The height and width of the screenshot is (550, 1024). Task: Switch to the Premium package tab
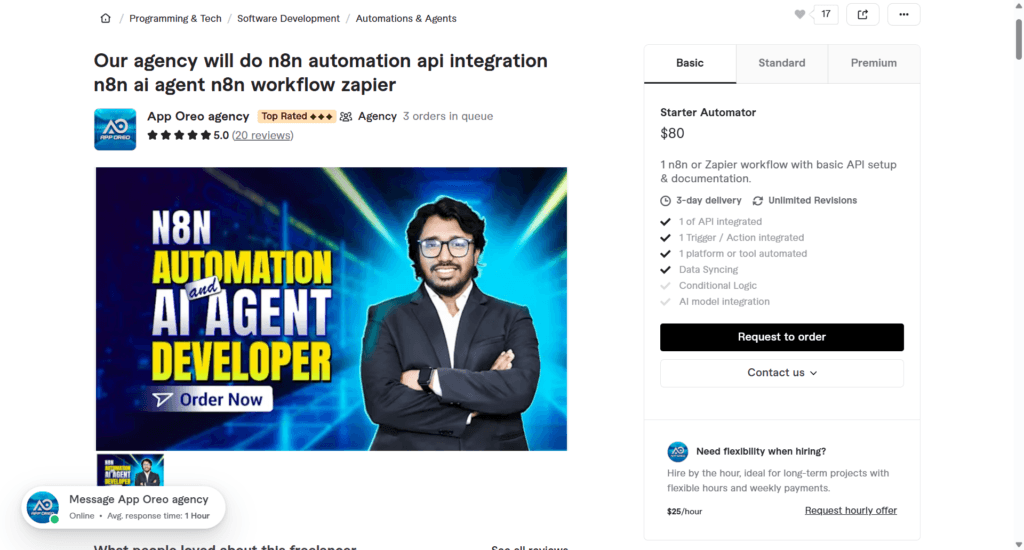point(874,63)
